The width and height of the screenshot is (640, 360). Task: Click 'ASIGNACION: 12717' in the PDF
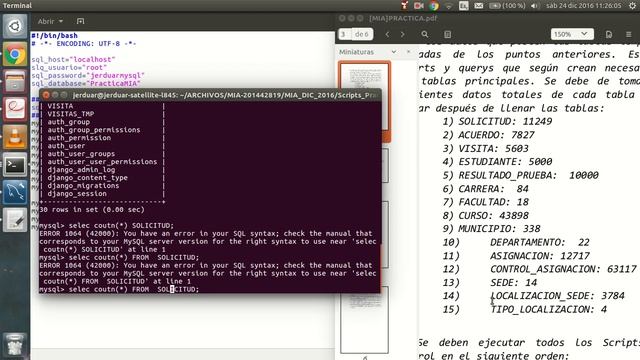pyautogui.click(x=540, y=256)
